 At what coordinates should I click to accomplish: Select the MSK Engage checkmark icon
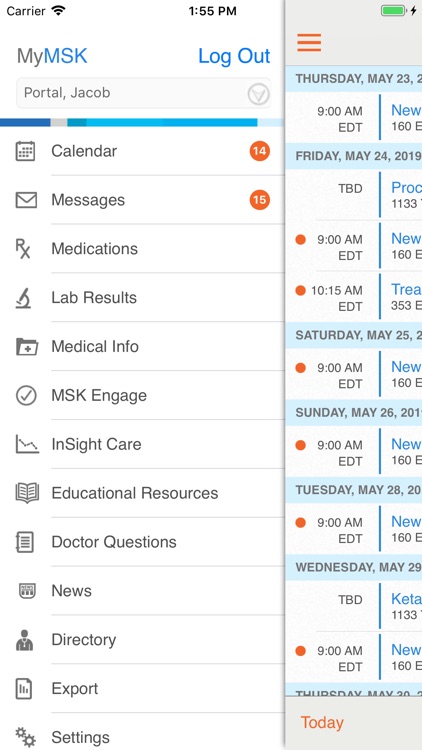[x=26, y=396]
